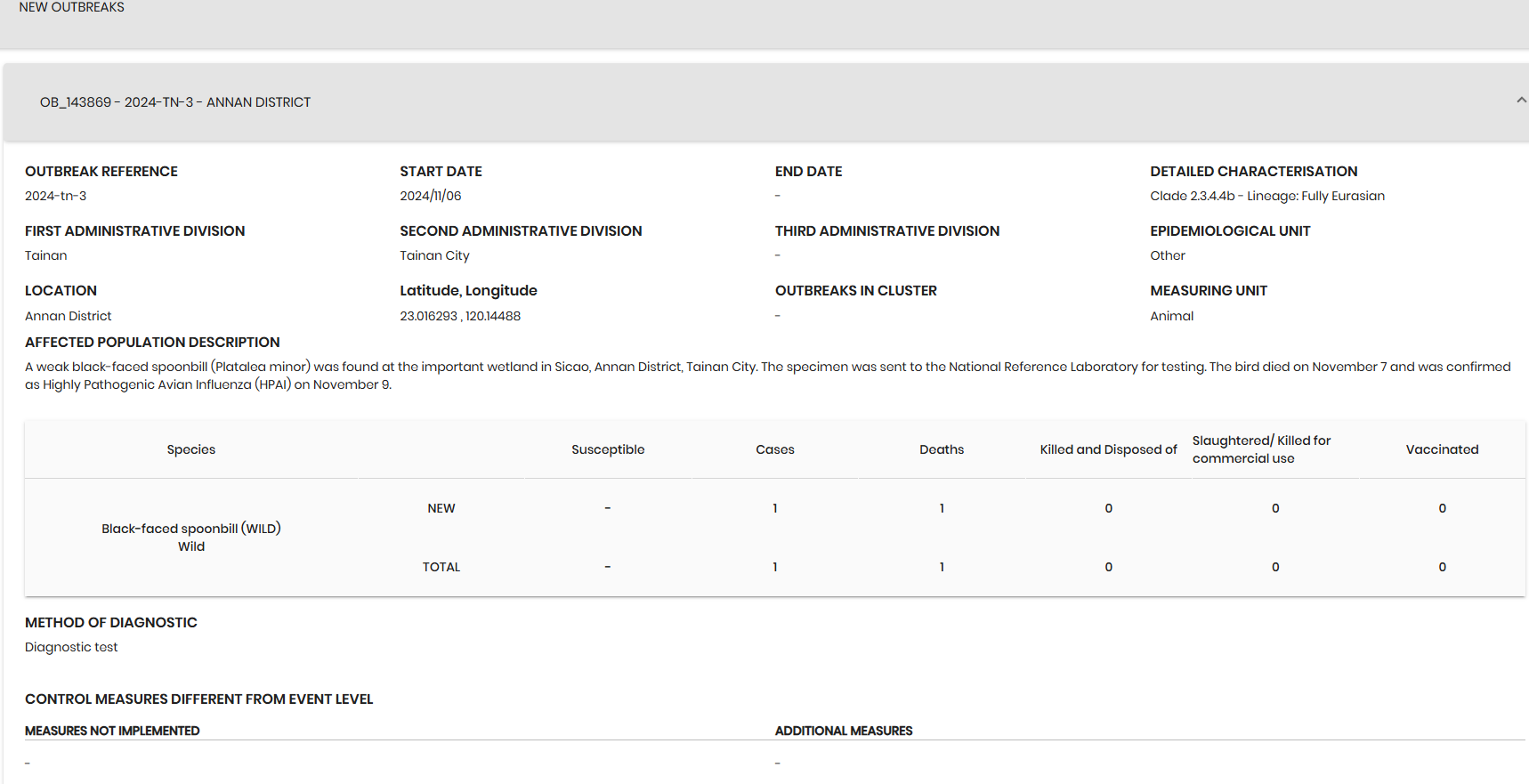Click the Susceptible column header
Screen dimensions: 1529x784
[x=608, y=449]
